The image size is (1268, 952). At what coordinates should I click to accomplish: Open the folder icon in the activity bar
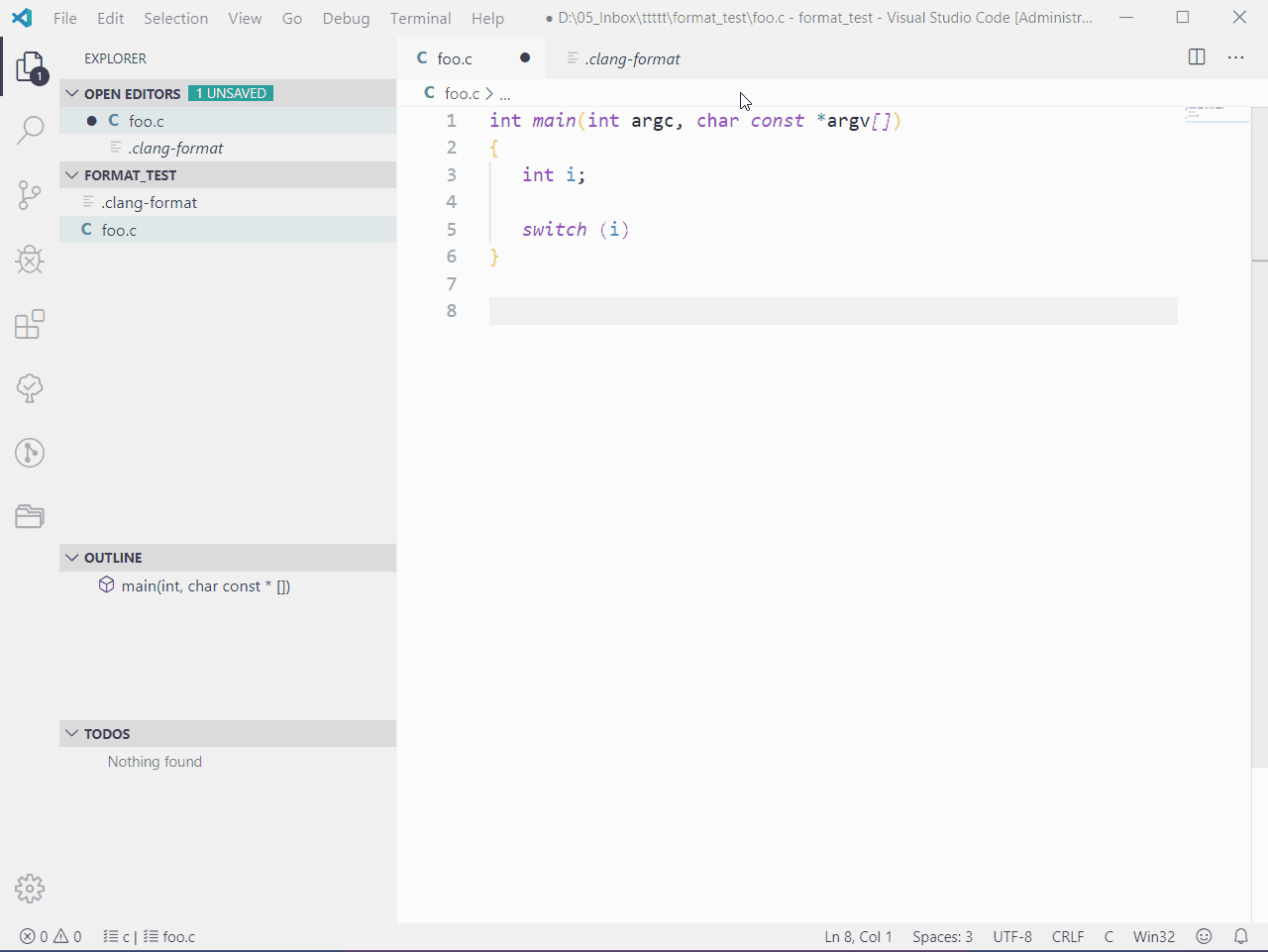[x=30, y=516]
